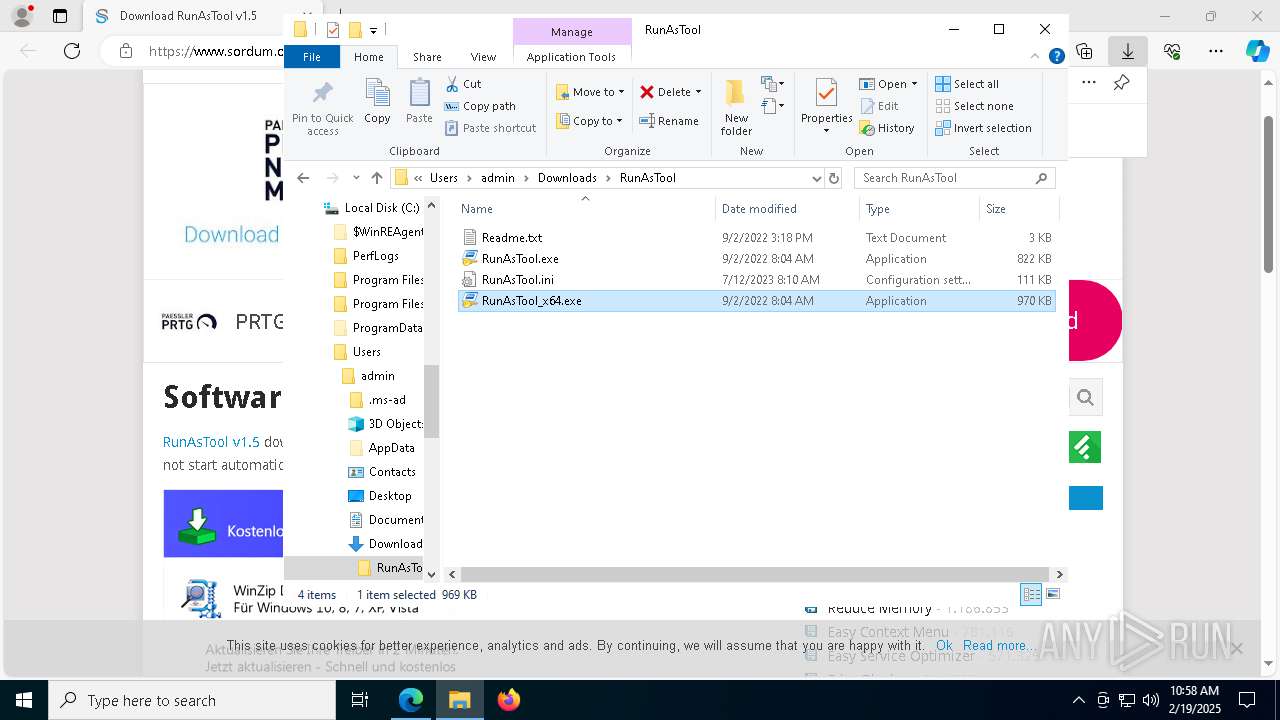
Task: Open the File menu tab
Action: [x=312, y=57]
